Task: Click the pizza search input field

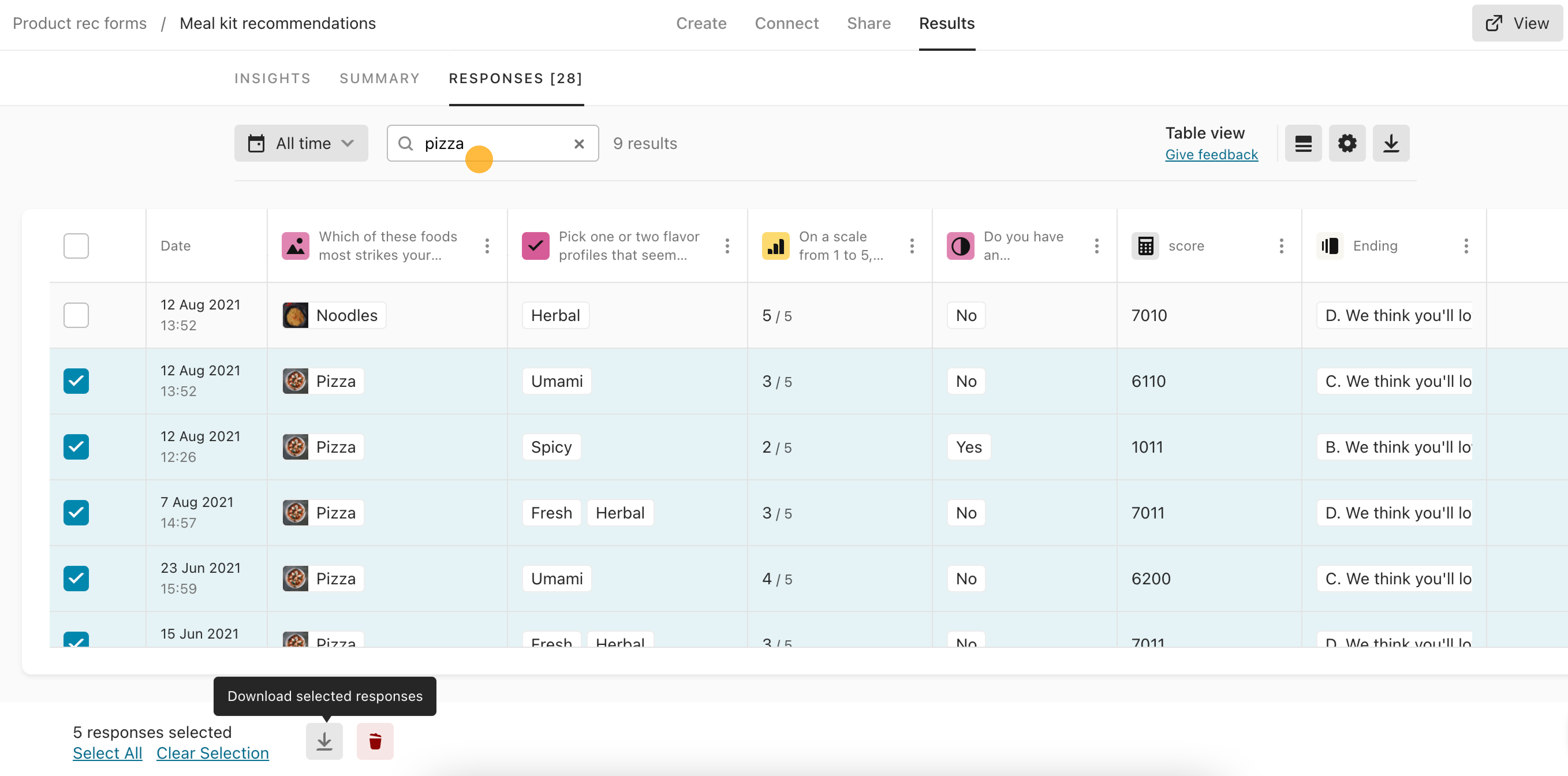Action: pos(492,144)
